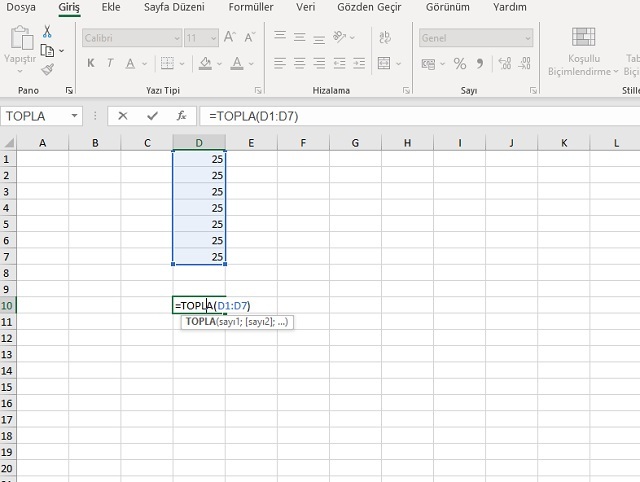The width and height of the screenshot is (640, 482).
Task: Select all cells with corner triangle
Action: pyautogui.click(x=8, y=143)
